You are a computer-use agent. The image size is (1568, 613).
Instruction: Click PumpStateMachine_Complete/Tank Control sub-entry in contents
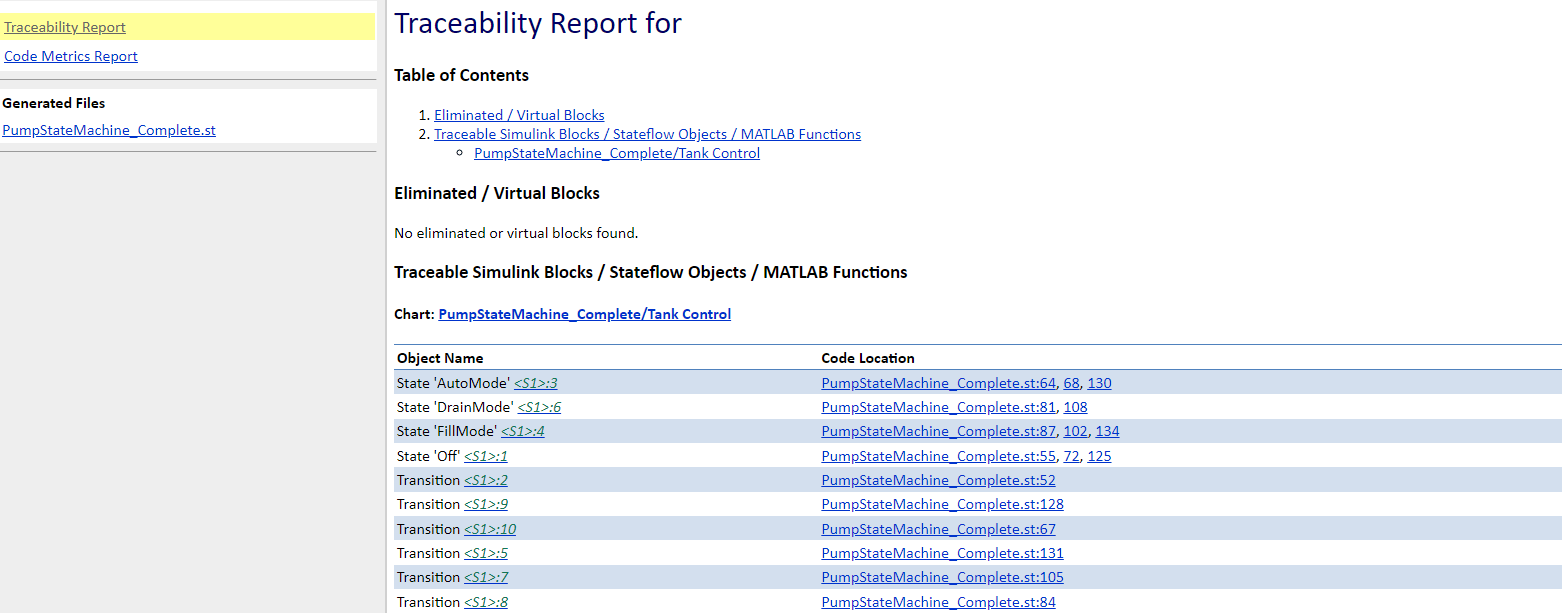(x=616, y=153)
